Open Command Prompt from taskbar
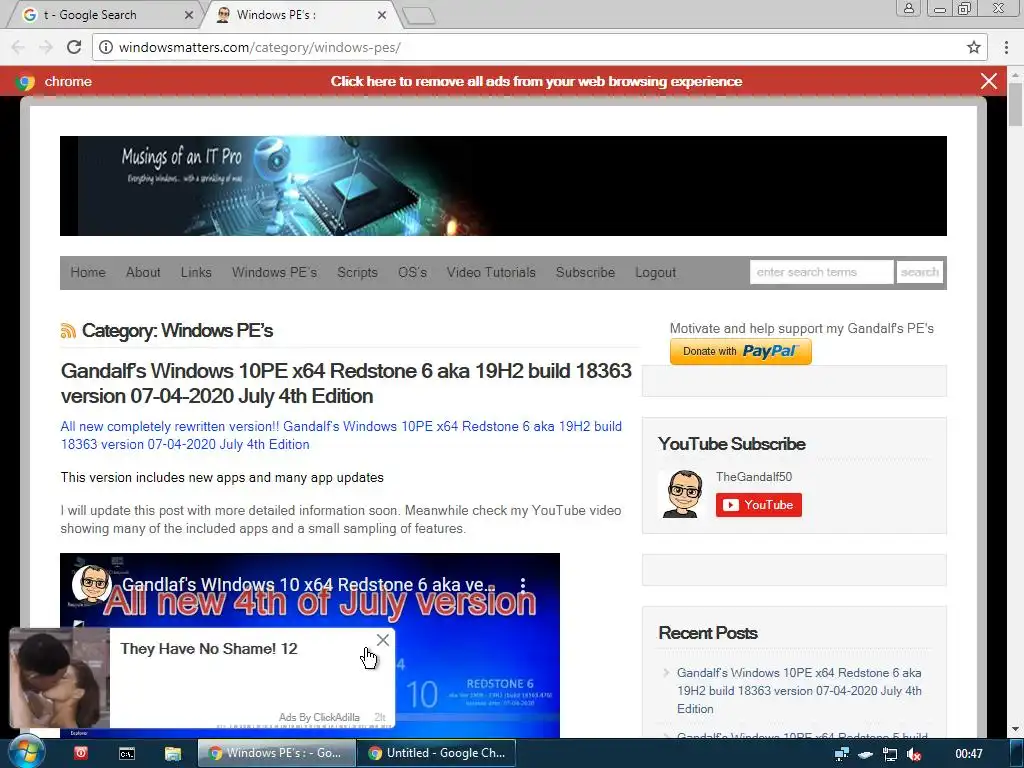This screenshot has height=768, width=1024. point(127,754)
